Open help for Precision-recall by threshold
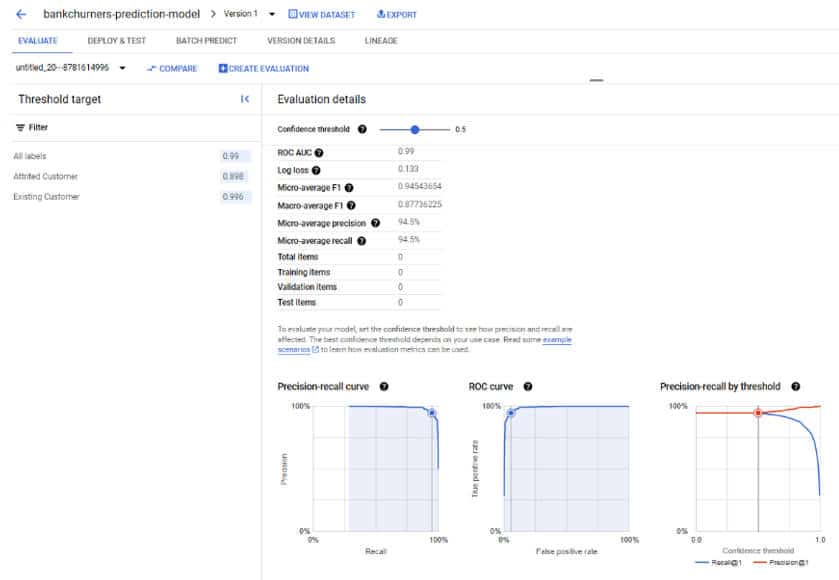The image size is (839, 580). click(795, 386)
